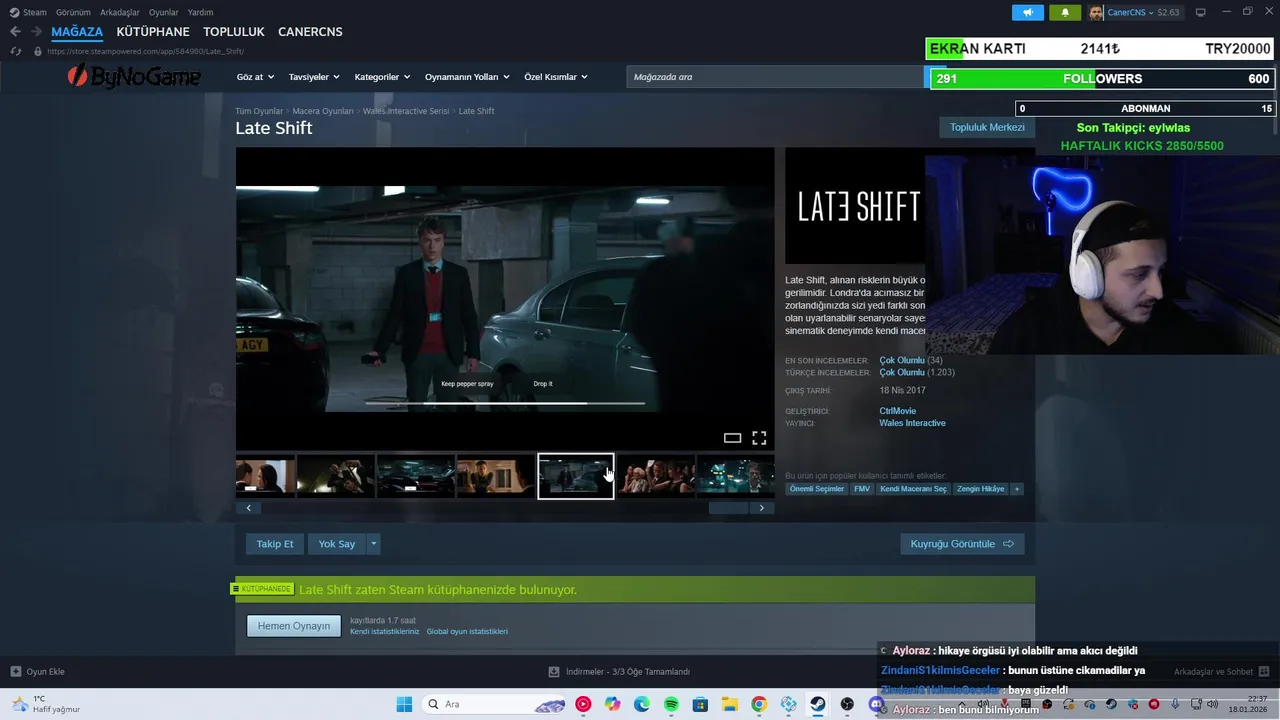This screenshot has width=1280, height=720.
Task: Open Microsoft Store from the taskbar
Action: 700,704
